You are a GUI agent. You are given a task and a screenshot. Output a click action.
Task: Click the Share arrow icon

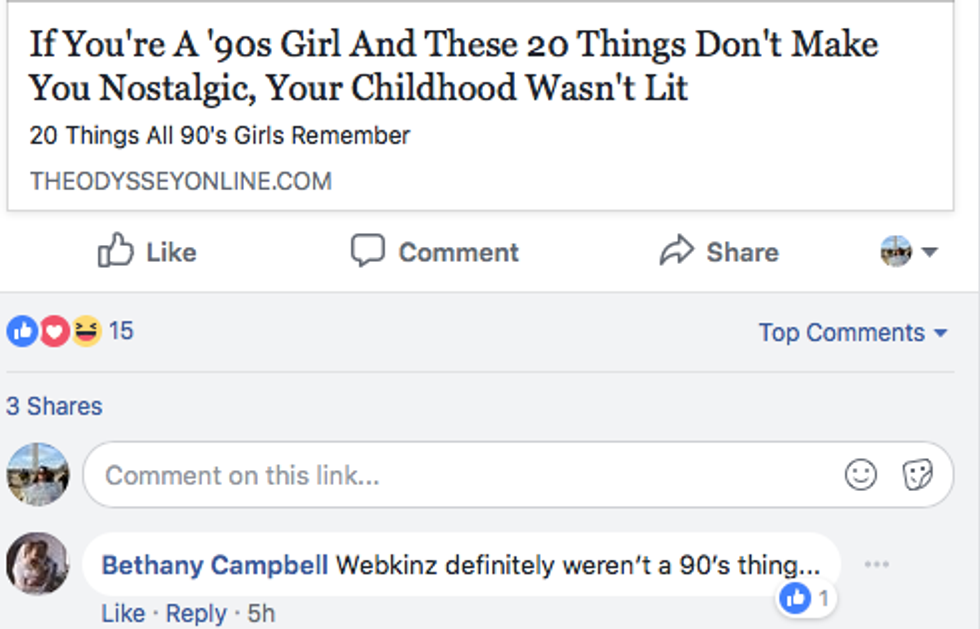click(x=676, y=251)
